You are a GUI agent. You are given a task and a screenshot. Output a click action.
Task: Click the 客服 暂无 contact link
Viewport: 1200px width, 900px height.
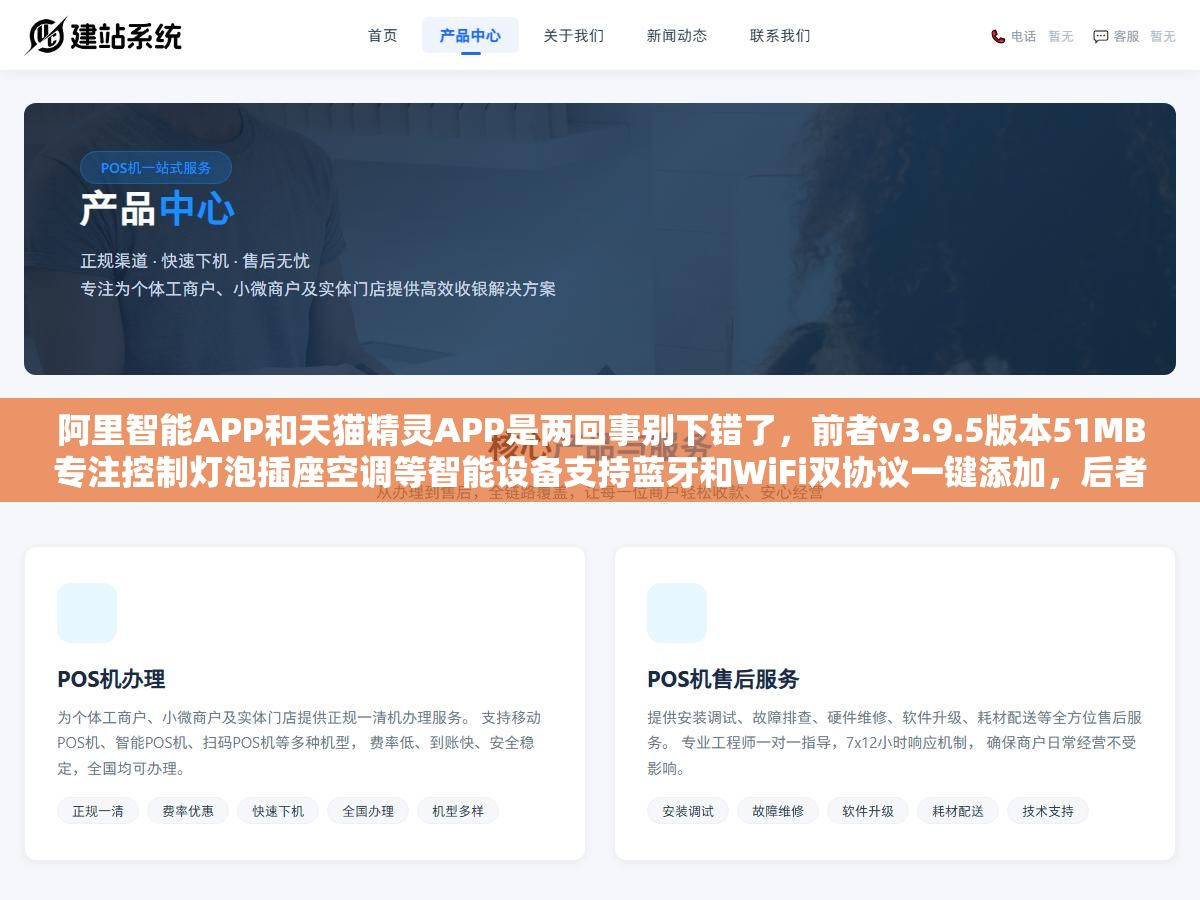pyautogui.click(x=1134, y=36)
